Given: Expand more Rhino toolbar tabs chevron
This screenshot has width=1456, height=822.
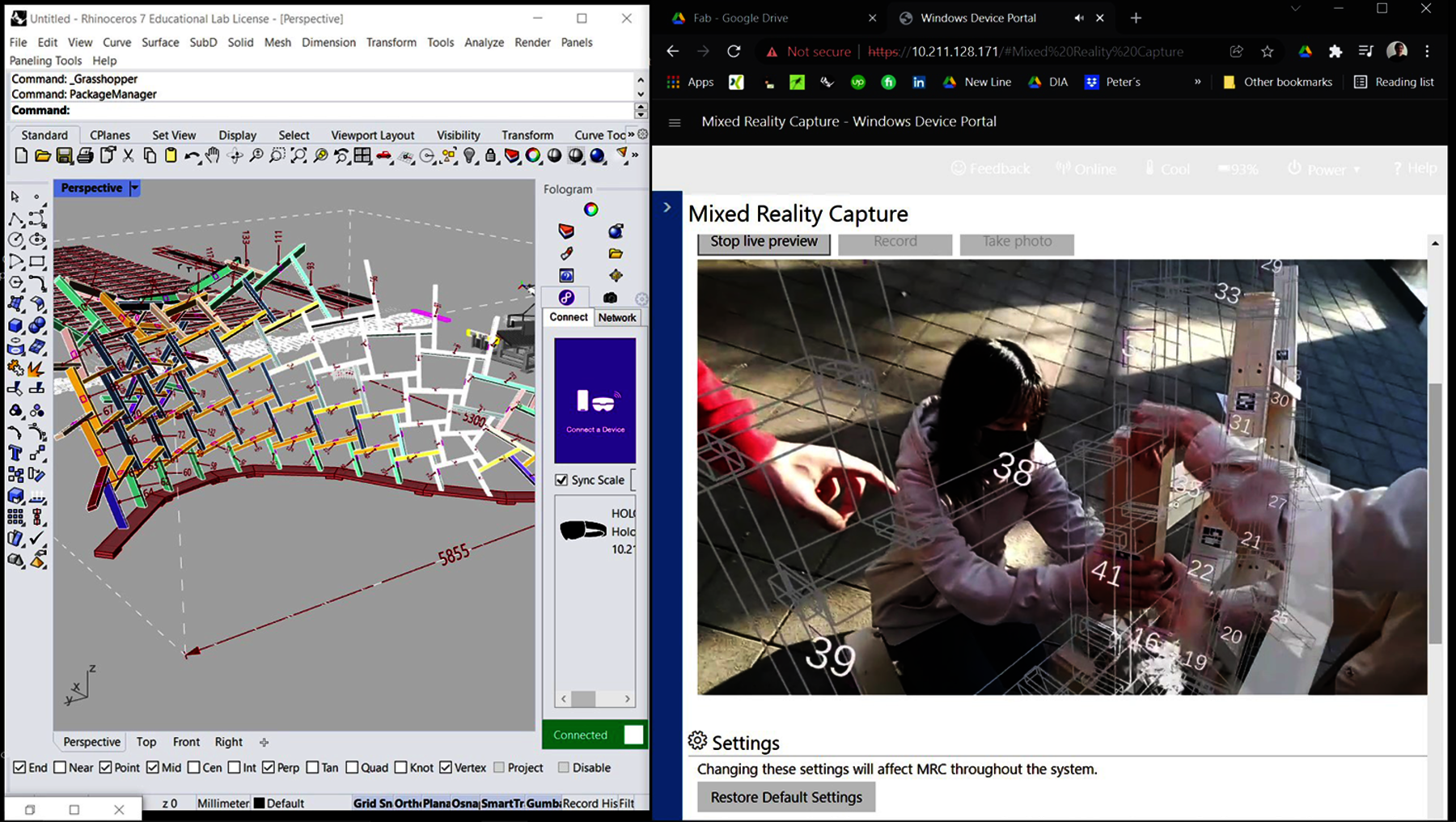Looking at the screenshot, I should point(631,134).
